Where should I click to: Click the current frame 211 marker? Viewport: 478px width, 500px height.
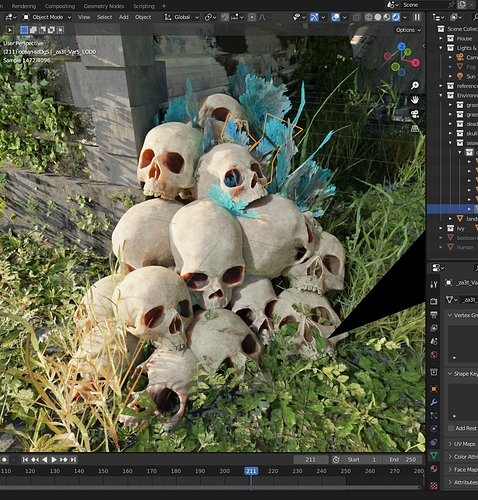click(x=251, y=471)
